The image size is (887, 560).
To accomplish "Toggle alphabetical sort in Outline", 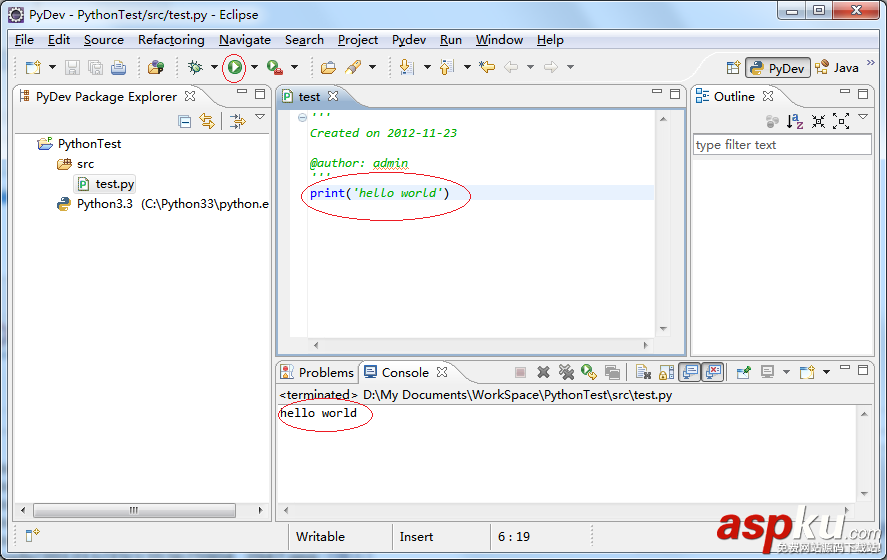I will (x=795, y=121).
